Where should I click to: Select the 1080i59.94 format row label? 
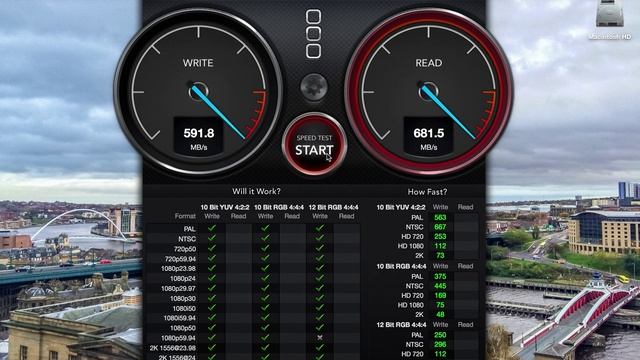[179, 318]
